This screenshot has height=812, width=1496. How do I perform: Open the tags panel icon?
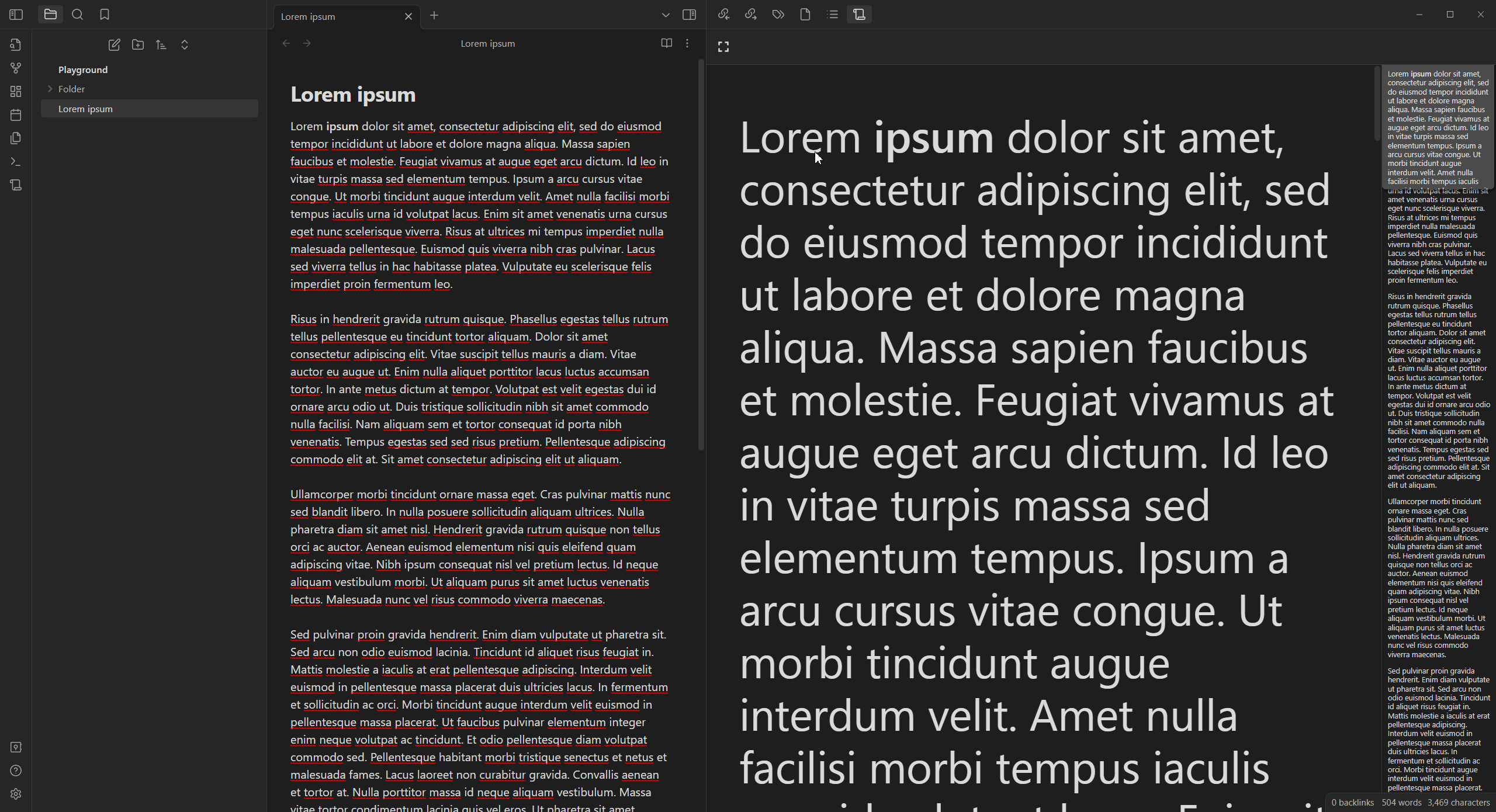click(778, 15)
